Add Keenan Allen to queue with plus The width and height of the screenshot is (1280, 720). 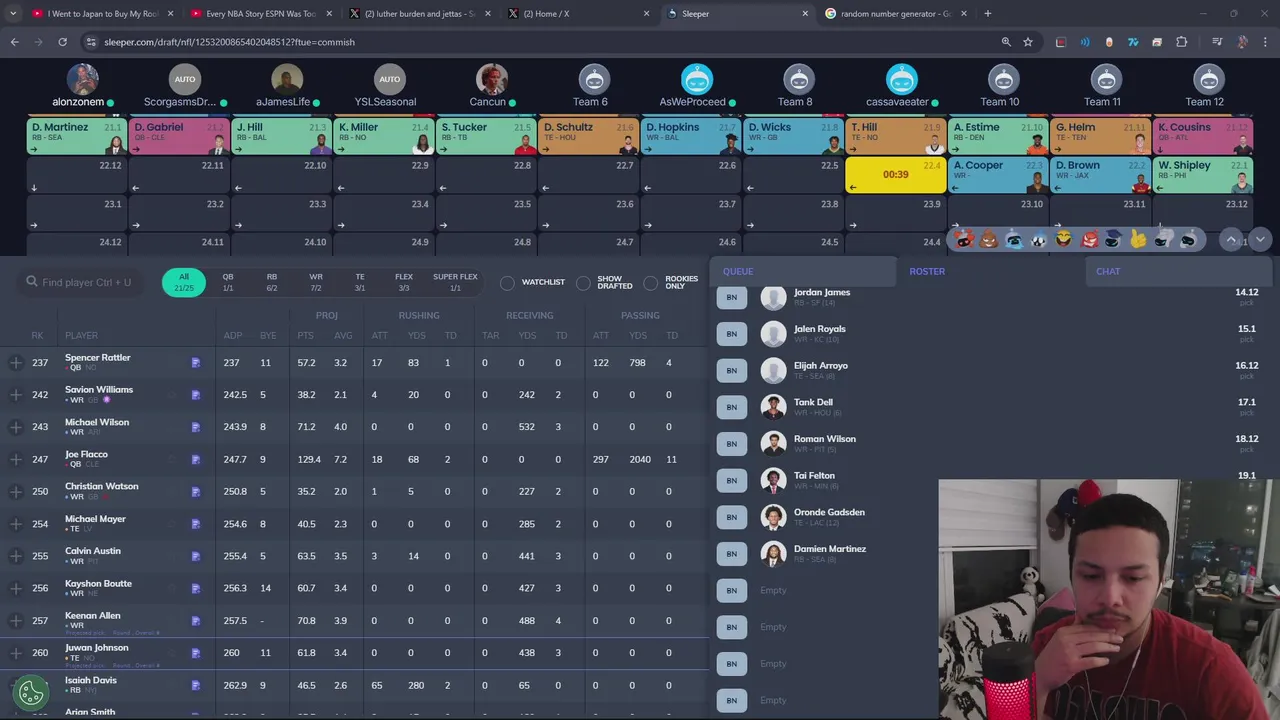click(x=16, y=621)
